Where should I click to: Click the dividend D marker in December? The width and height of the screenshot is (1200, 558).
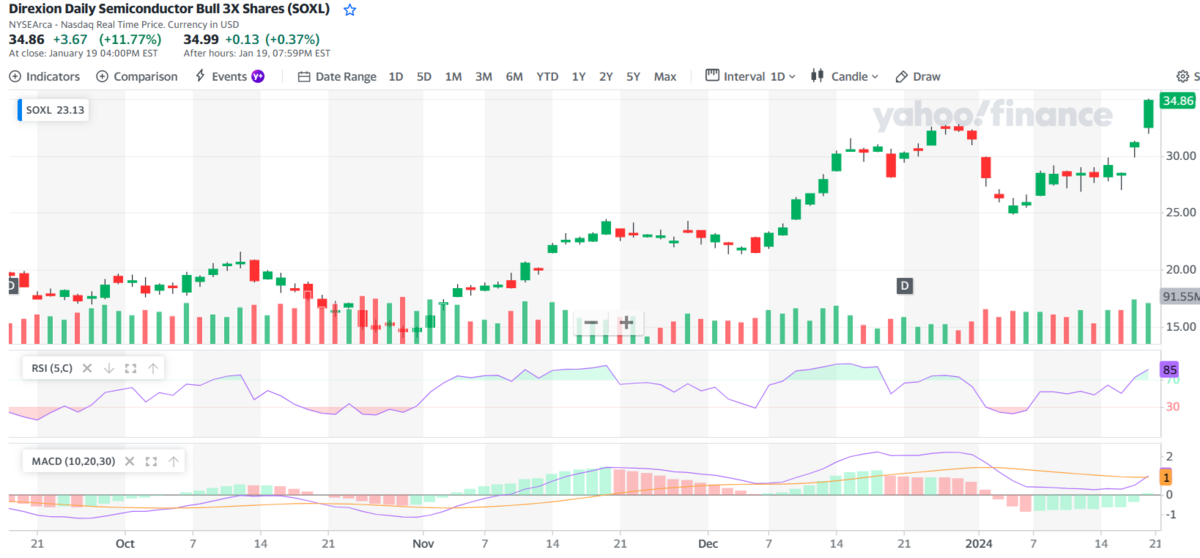pos(904,286)
